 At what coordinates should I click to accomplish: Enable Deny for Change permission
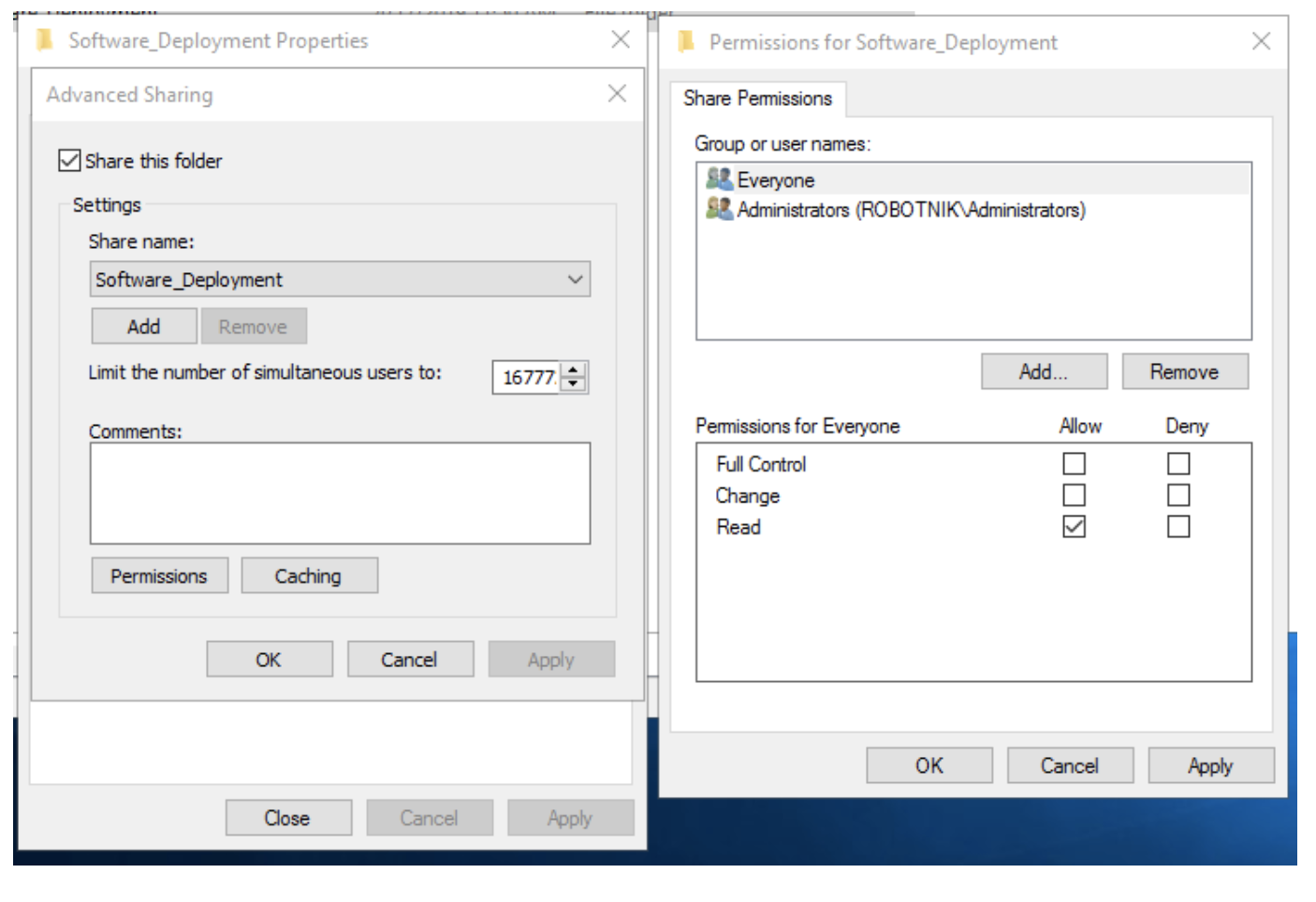[x=1178, y=495]
